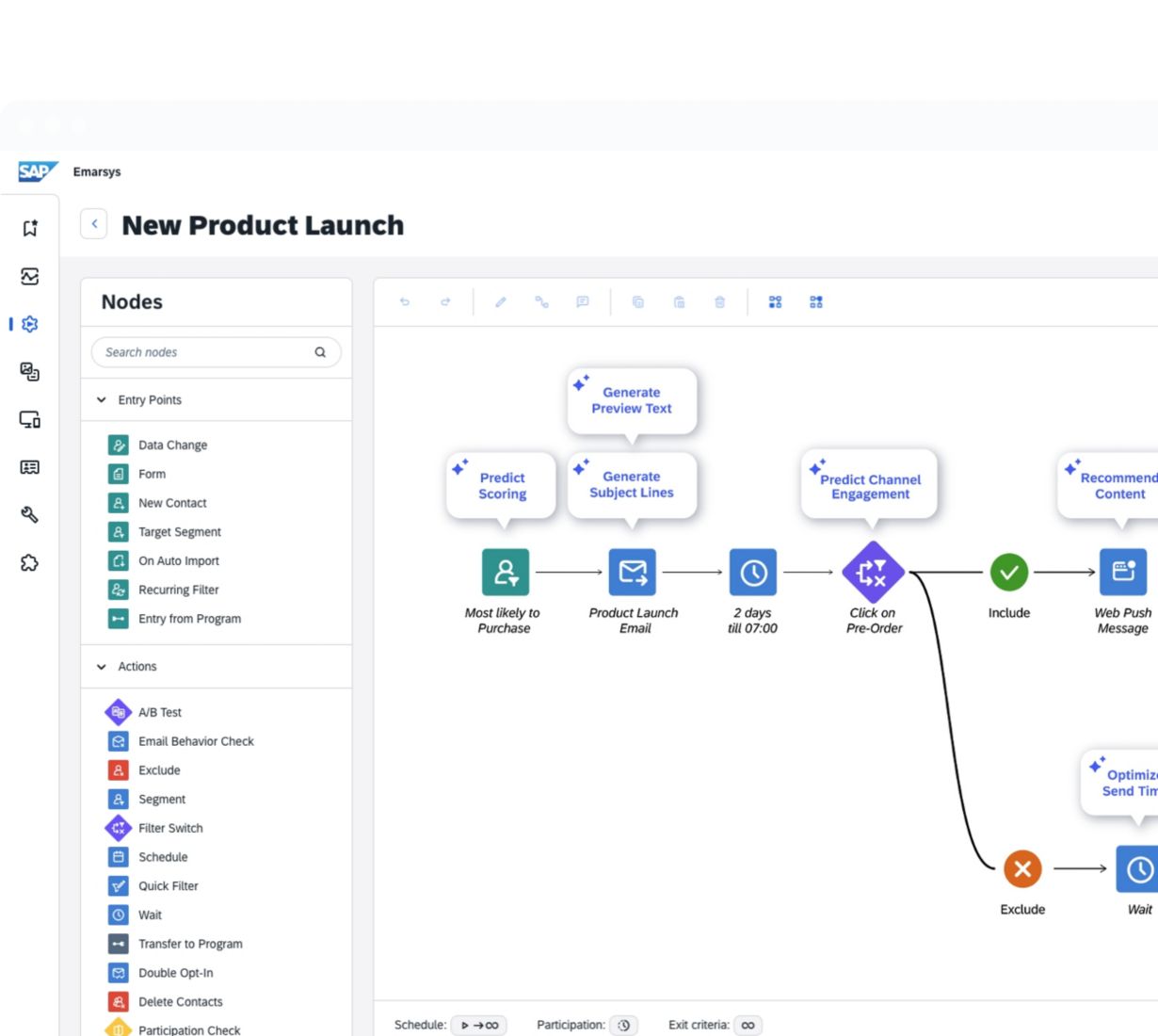The width and height of the screenshot is (1158, 1036).
Task: Click the redo arrow in canvas toolbar
Action: coord(445,302)
